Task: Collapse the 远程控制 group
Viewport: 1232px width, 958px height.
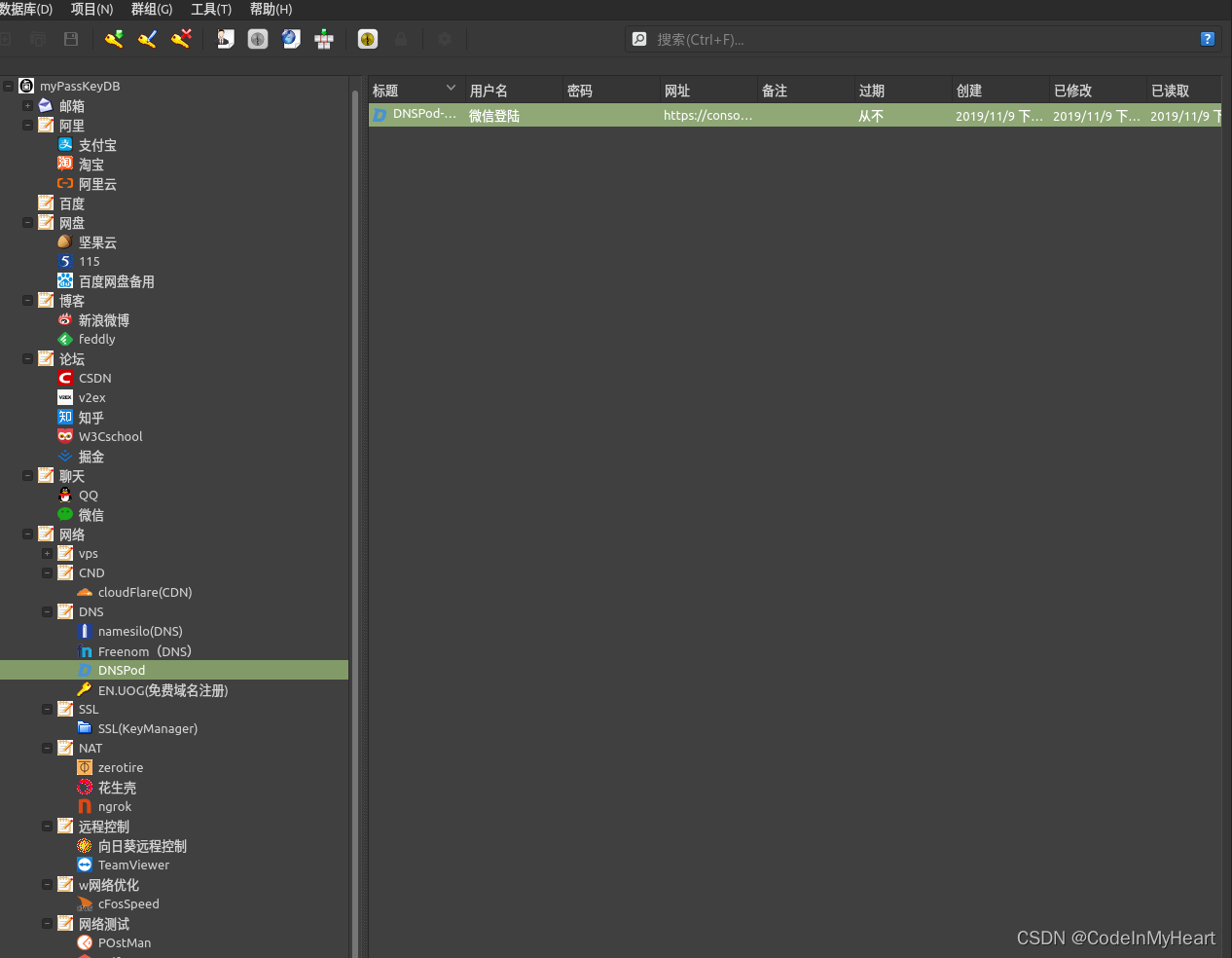Action: pos(47,826)
